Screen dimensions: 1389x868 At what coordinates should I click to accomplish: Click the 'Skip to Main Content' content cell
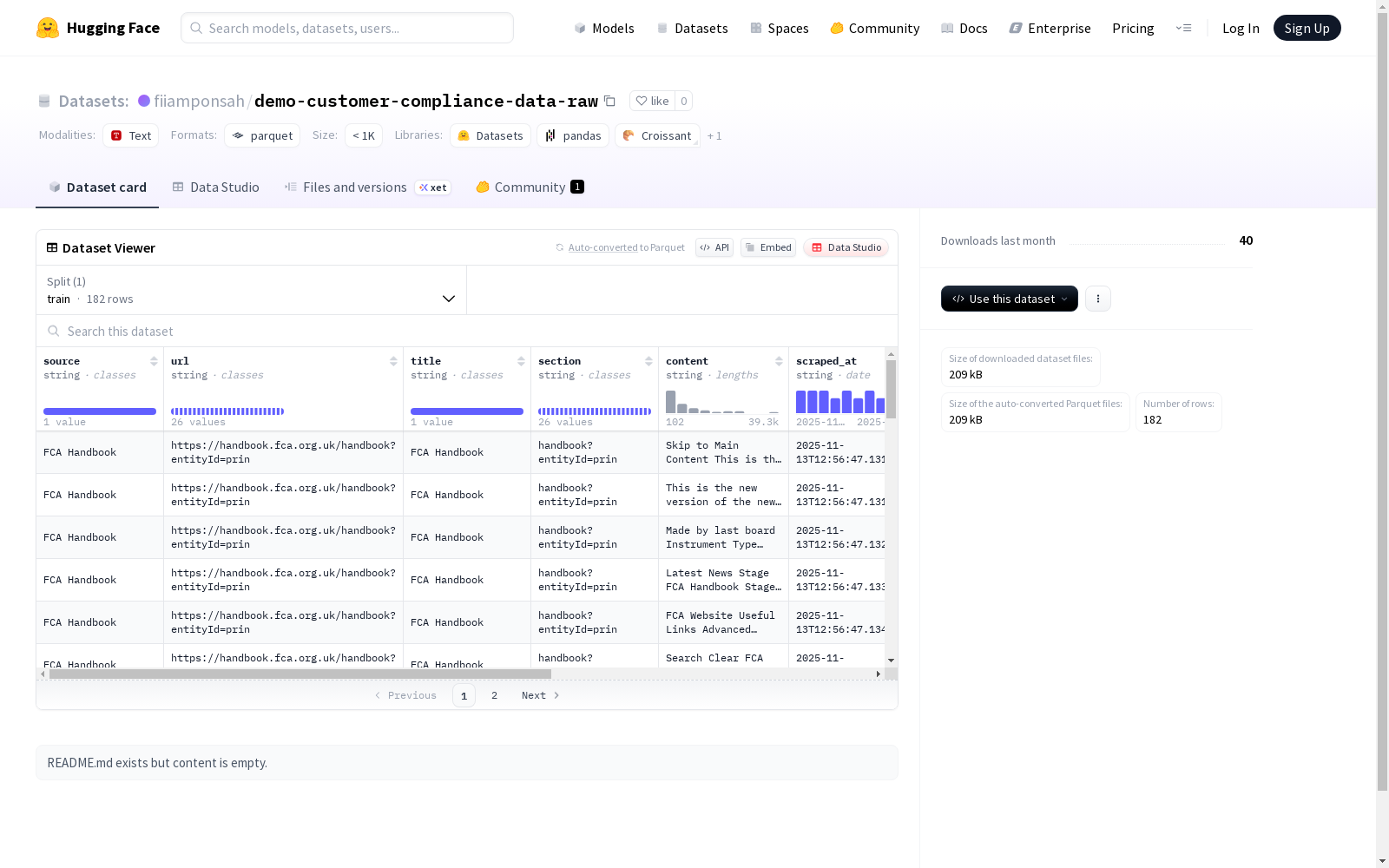pyautogui.click(x=723, y=452)
